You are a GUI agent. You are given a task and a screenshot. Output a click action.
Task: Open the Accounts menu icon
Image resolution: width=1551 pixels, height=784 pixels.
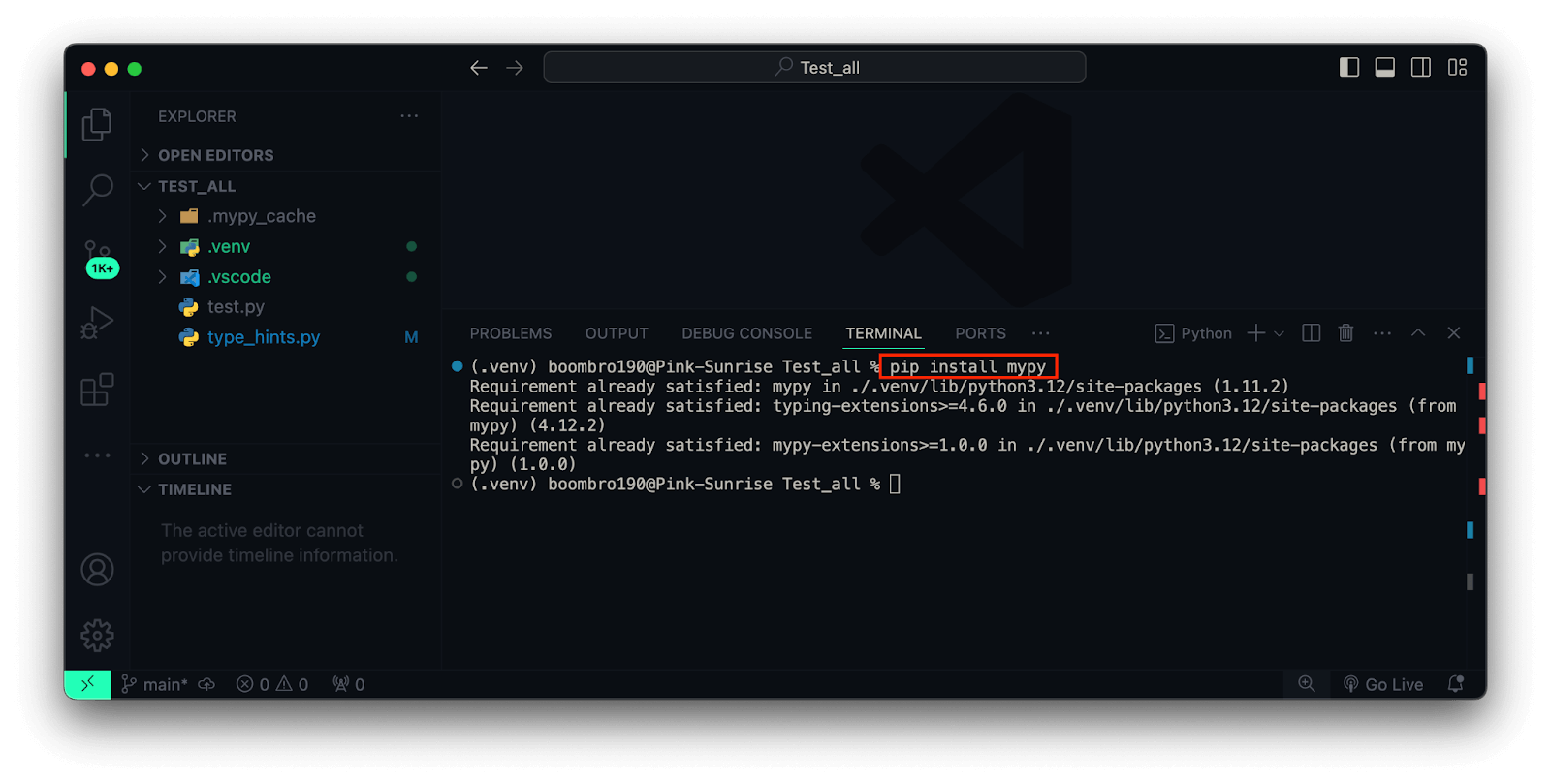pyautogui.click(x=97, y=570)
